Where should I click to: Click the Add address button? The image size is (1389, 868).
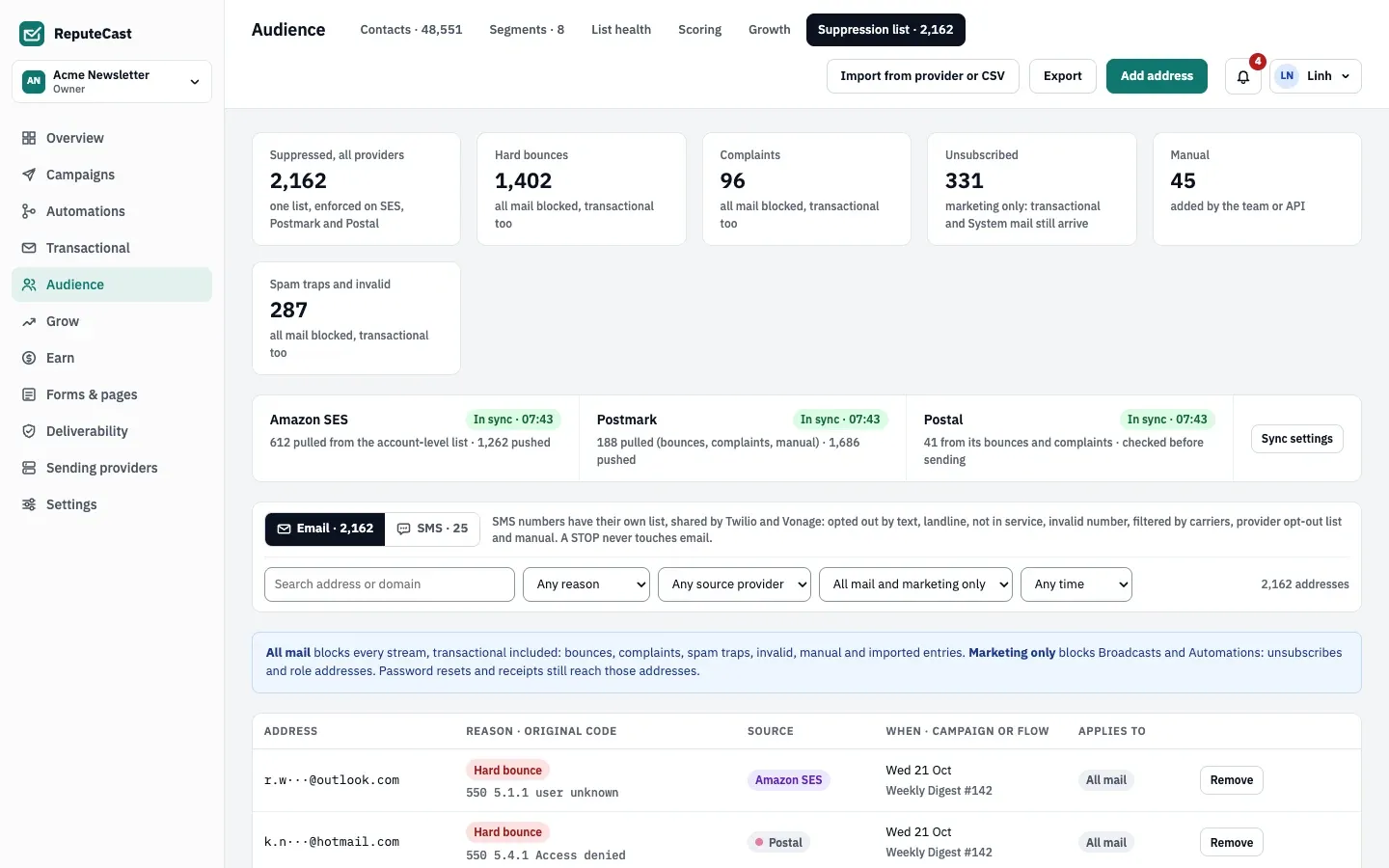(x=1157, y=76)
